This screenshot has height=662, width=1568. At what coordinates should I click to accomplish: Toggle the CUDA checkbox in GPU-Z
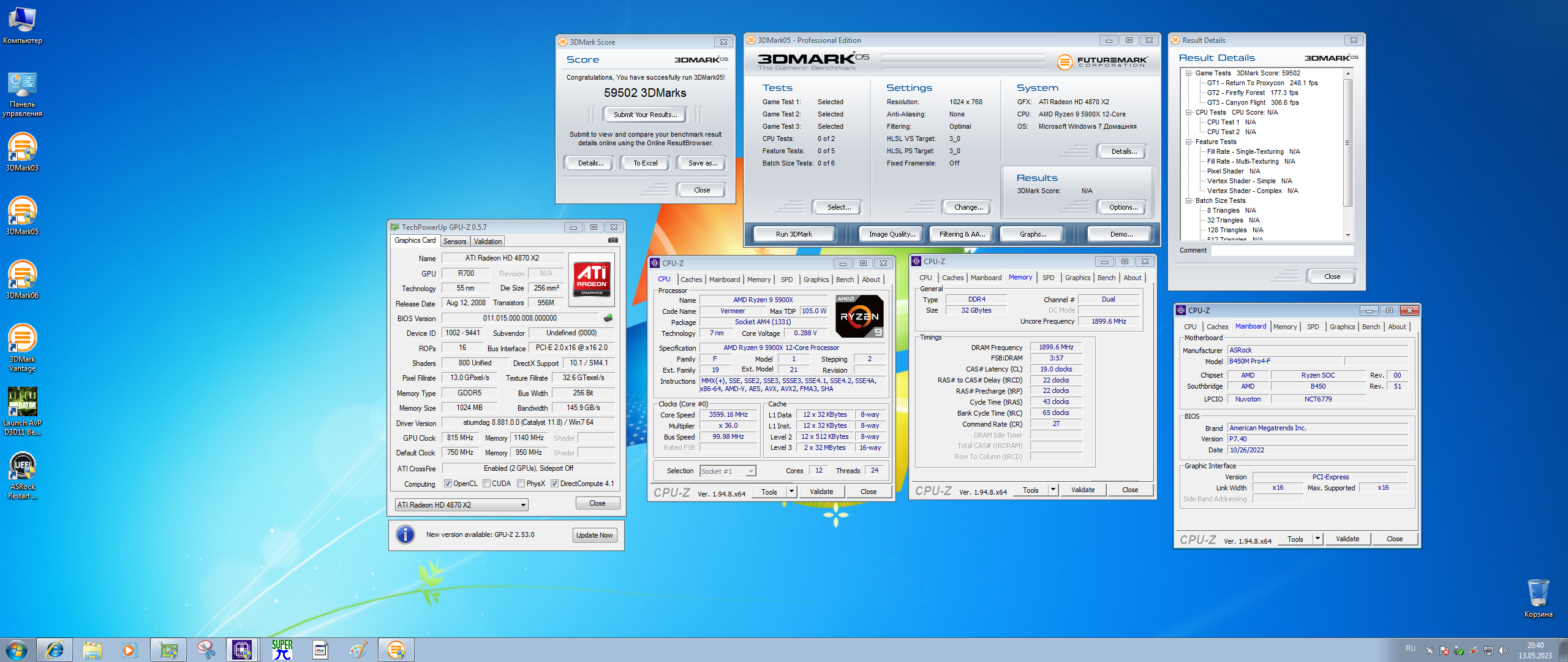tap(486, 484)
